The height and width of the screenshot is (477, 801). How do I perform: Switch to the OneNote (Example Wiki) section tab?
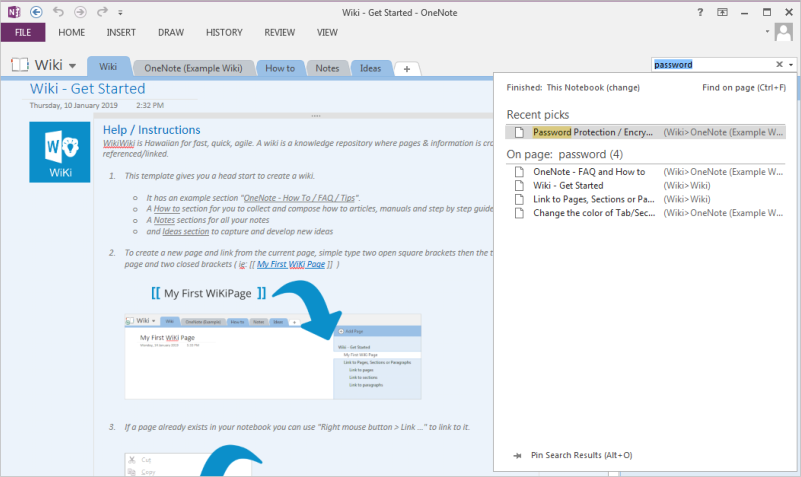[x=193, y=68]
